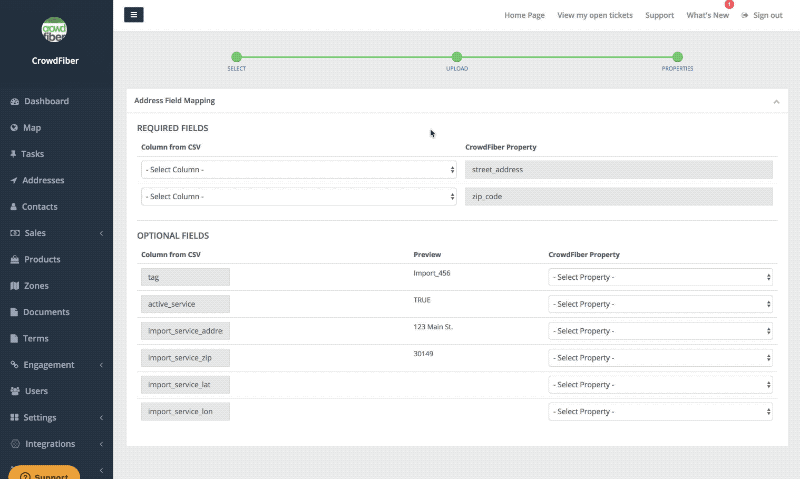Open the zip_code column dropdown

coord(299,197)
